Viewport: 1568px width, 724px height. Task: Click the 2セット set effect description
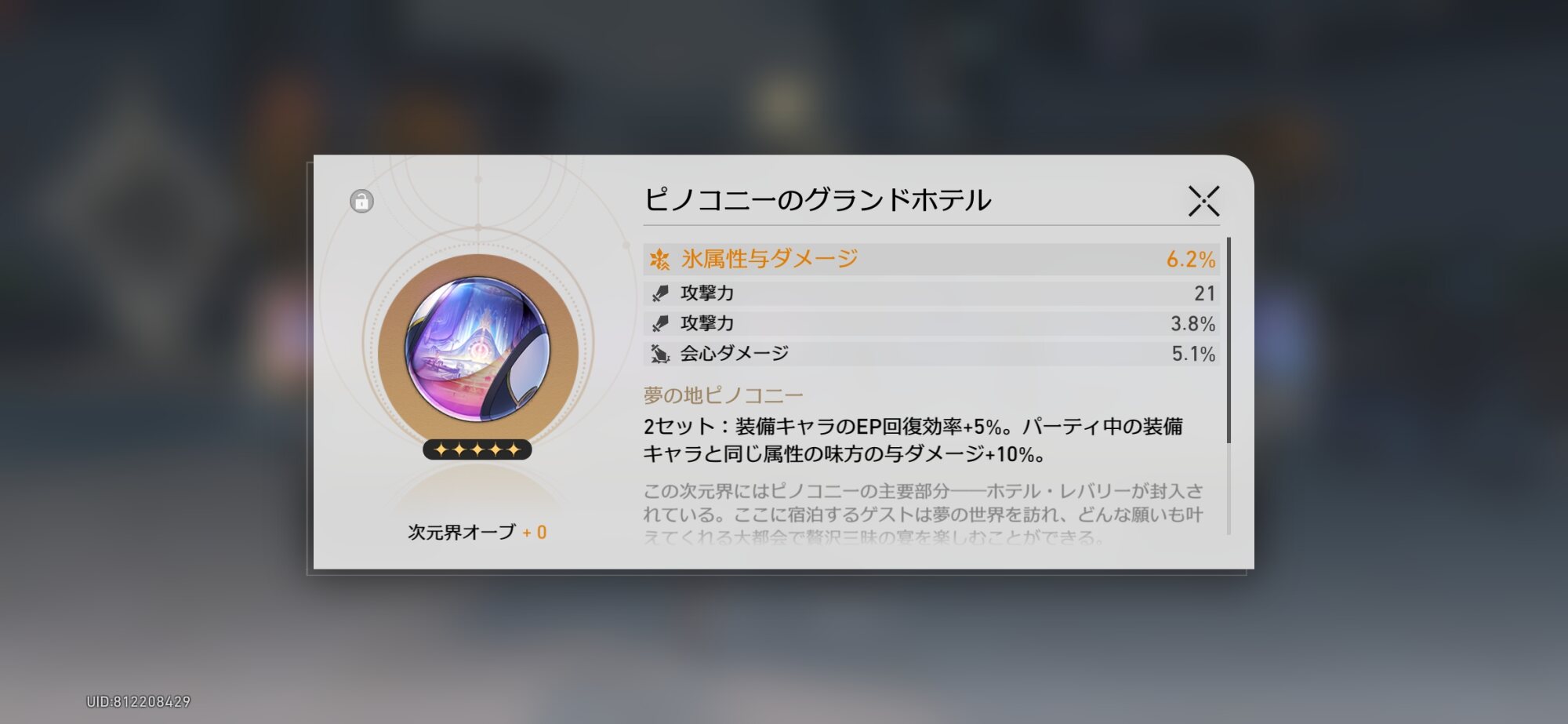[913, 440]
